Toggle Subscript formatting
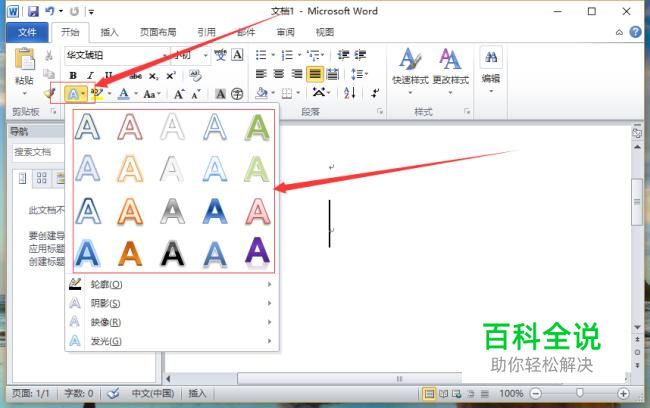 point(153,76)
